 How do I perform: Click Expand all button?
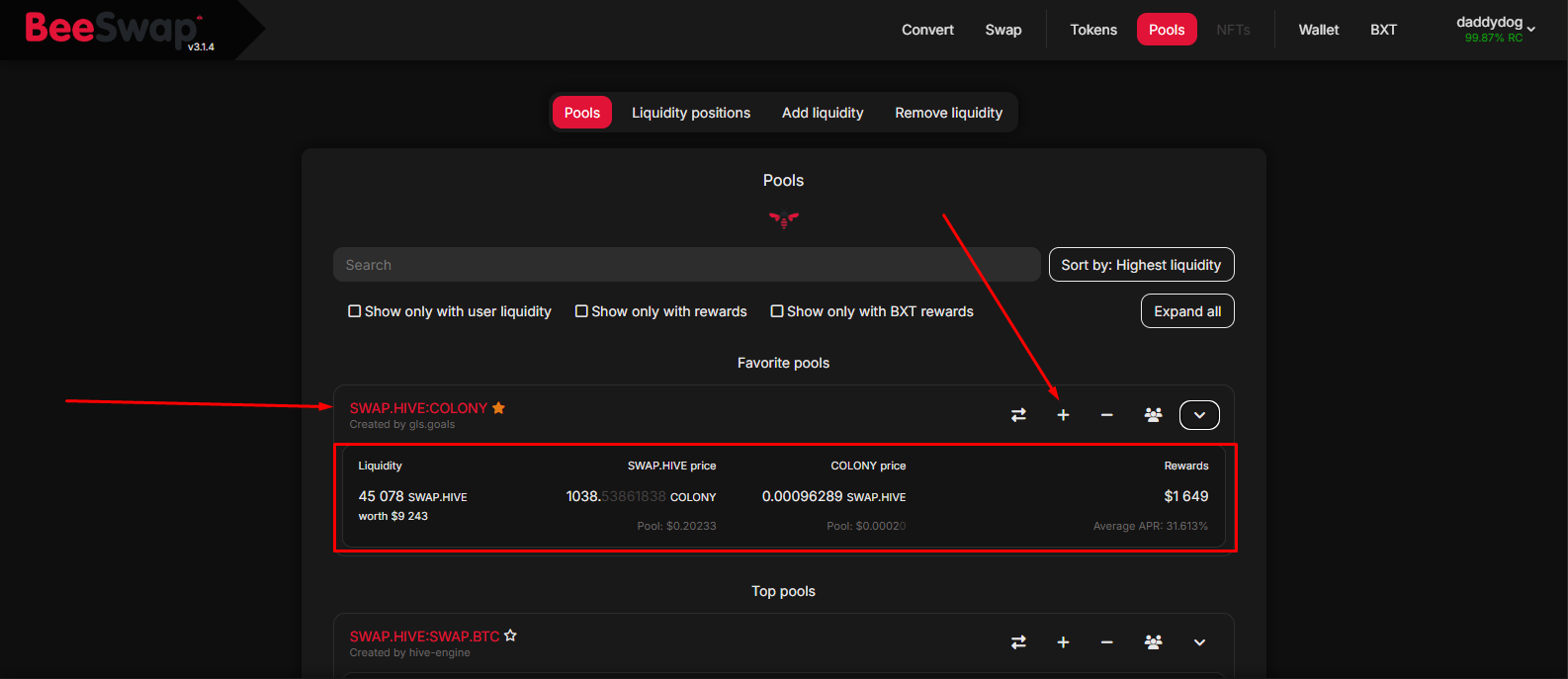pos(1187,311)
